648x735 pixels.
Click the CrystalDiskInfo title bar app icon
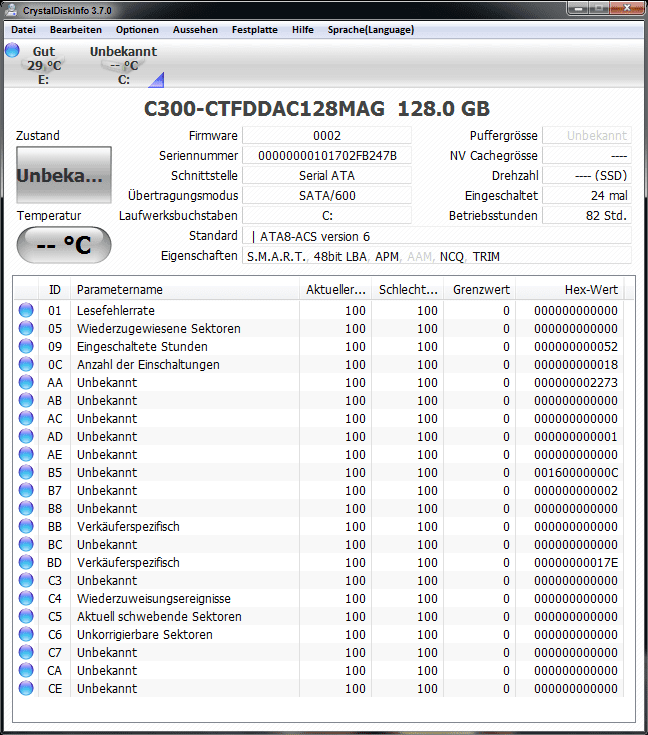click(x=11, y=9)
